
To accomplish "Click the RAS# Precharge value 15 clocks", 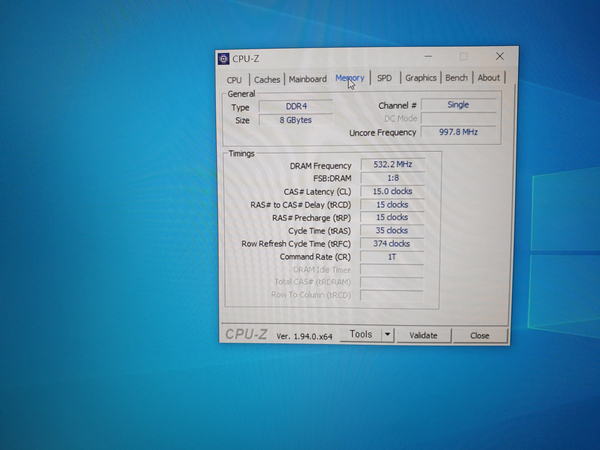I will pyautogui.click(x=392, y=217).
